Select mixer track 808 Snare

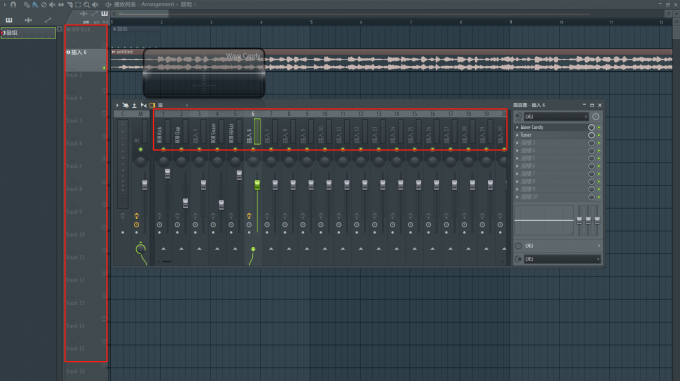(x=216, y=131)
